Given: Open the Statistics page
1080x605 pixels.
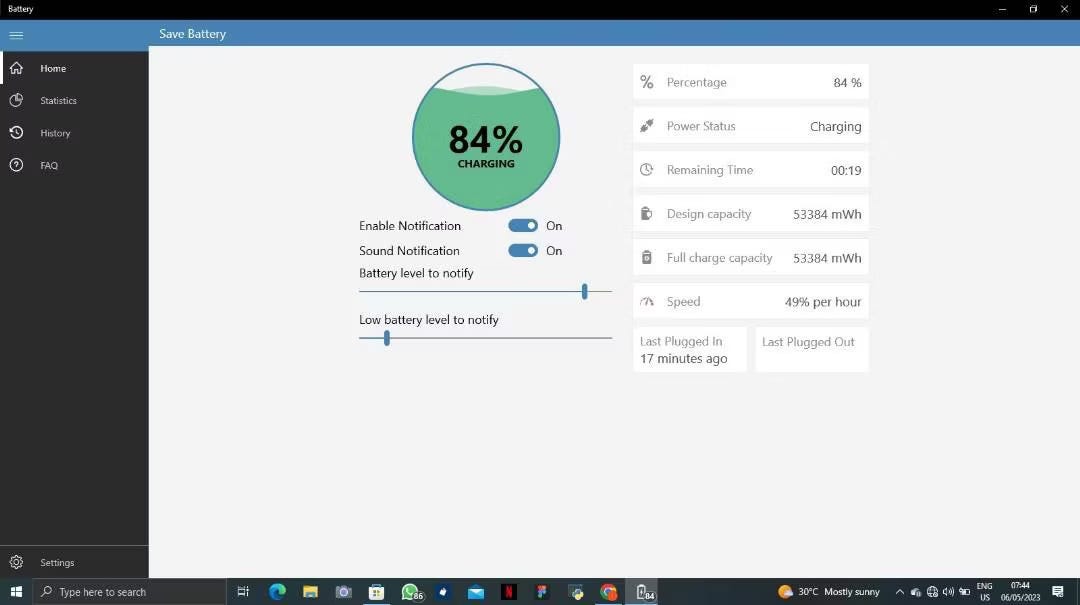Looking at the screenshot, I should (16, 100).
